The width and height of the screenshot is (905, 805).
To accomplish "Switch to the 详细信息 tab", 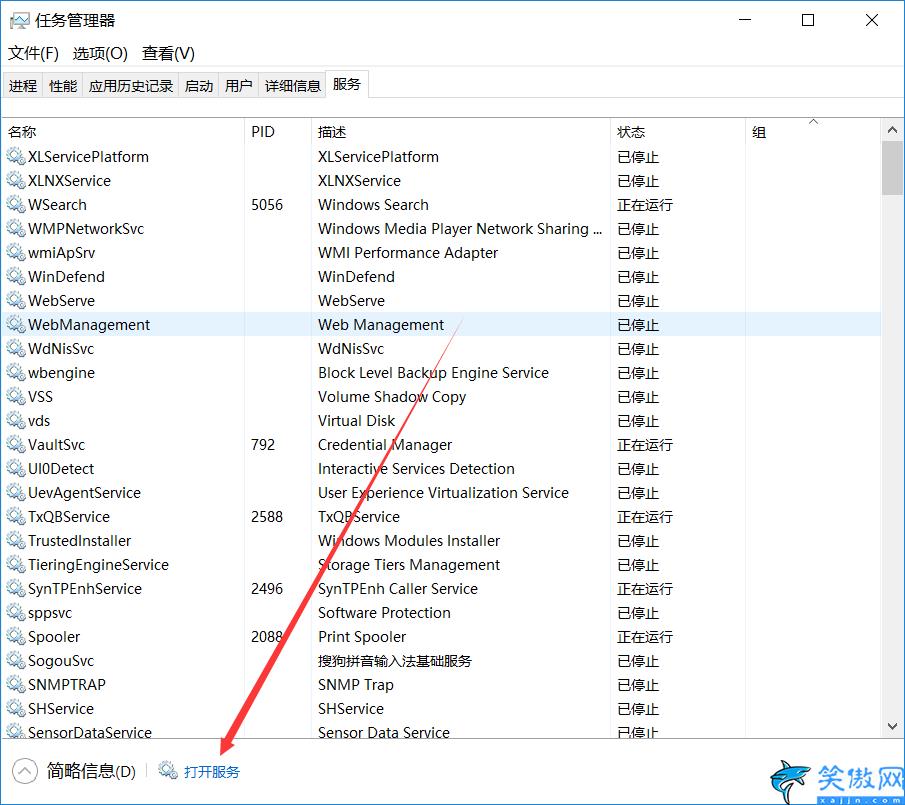I will coord(293,86).
